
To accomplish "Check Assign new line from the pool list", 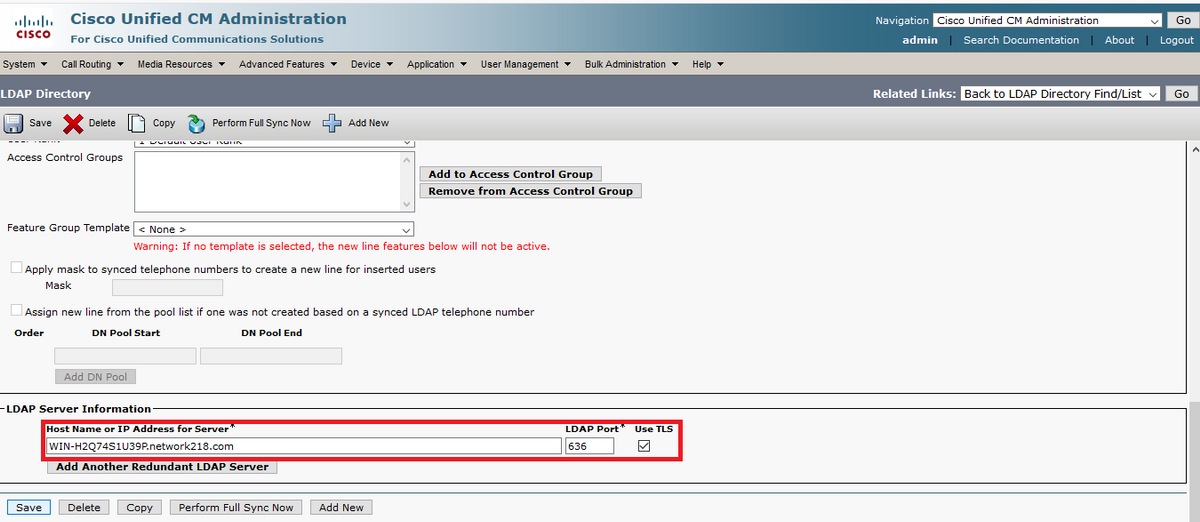I will coord(16,311).
